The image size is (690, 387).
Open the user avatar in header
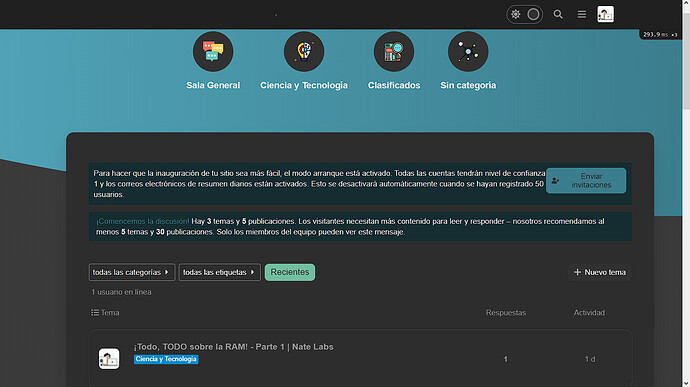click(x=606, y=14)
